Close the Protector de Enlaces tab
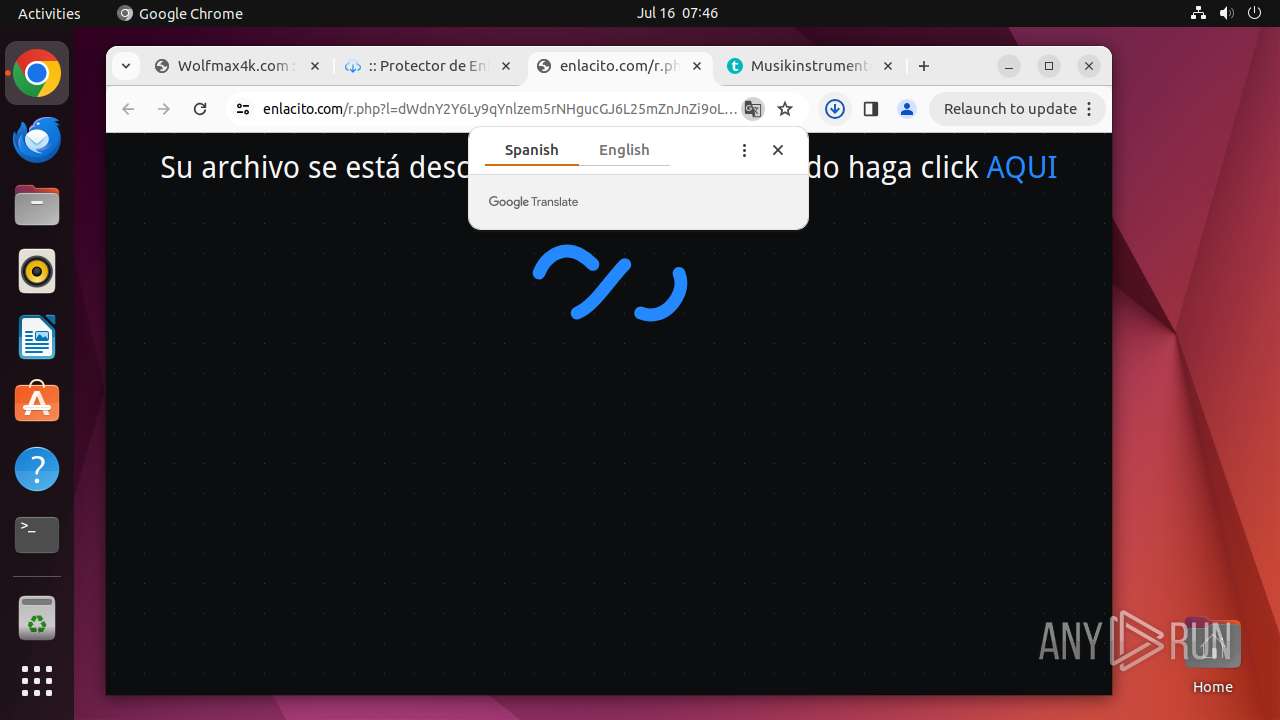Screen dimensions: 1280x720 pos(506,66)
